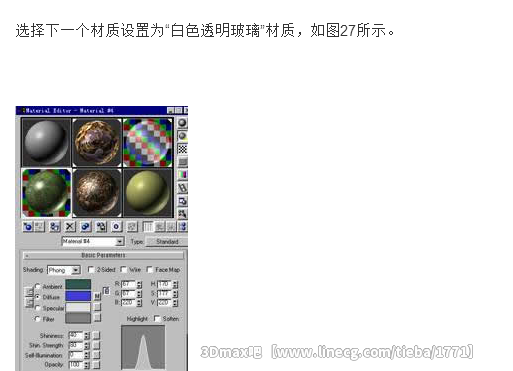This screenshot has width=513, height=371.
Task: Open the Material/Map Navigator icon
Action: coord(183,227)
